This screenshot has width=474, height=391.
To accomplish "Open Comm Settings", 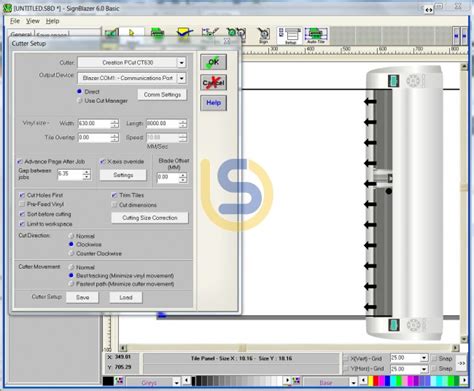I will (162, 95).
